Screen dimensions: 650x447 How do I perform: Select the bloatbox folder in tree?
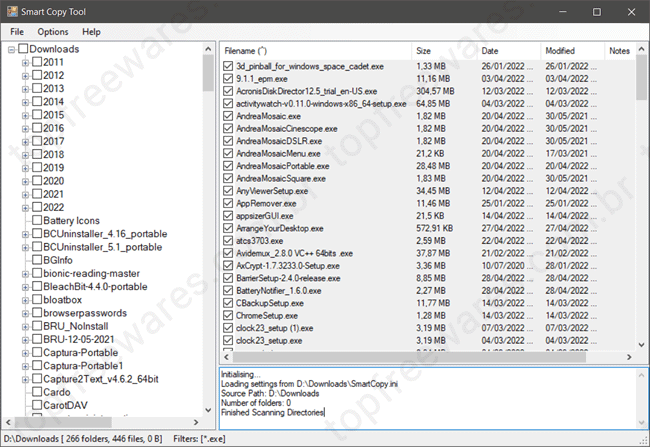(62, 299)
